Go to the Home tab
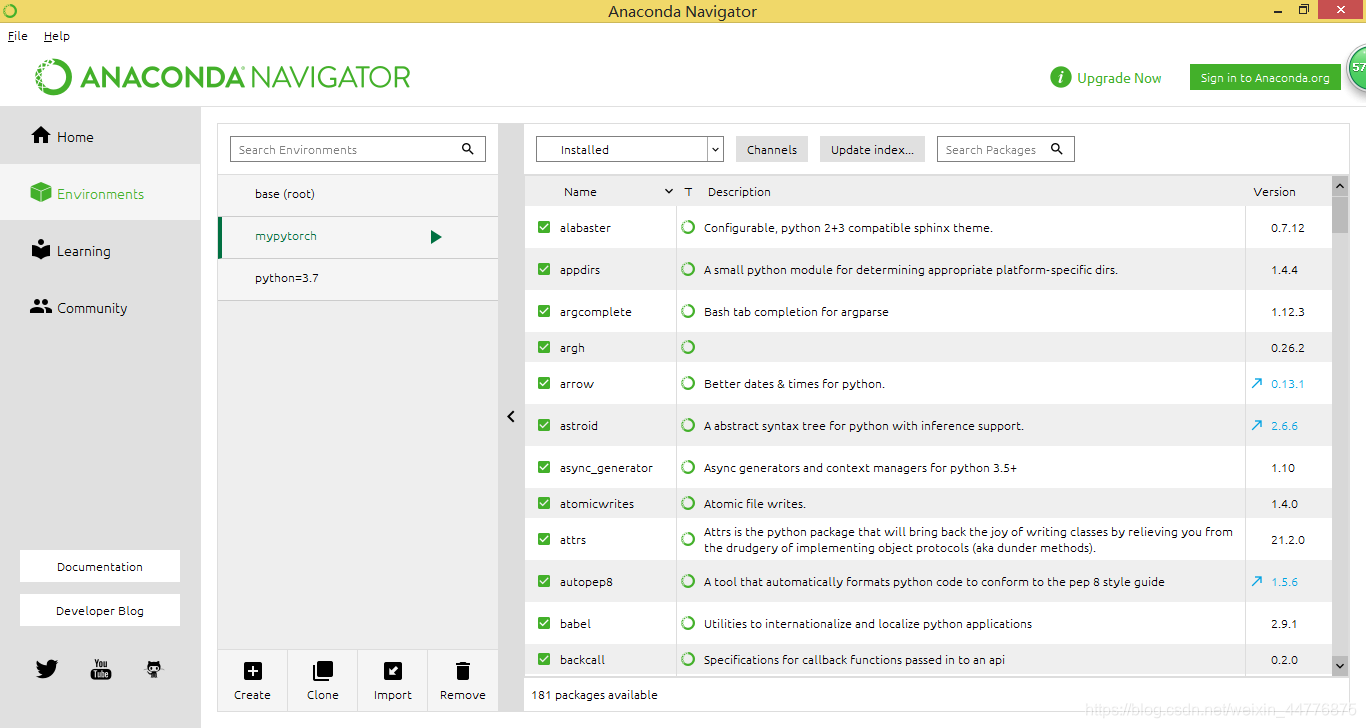The width and height of the screenshot is (1366, 728). (x=100, y=136)
